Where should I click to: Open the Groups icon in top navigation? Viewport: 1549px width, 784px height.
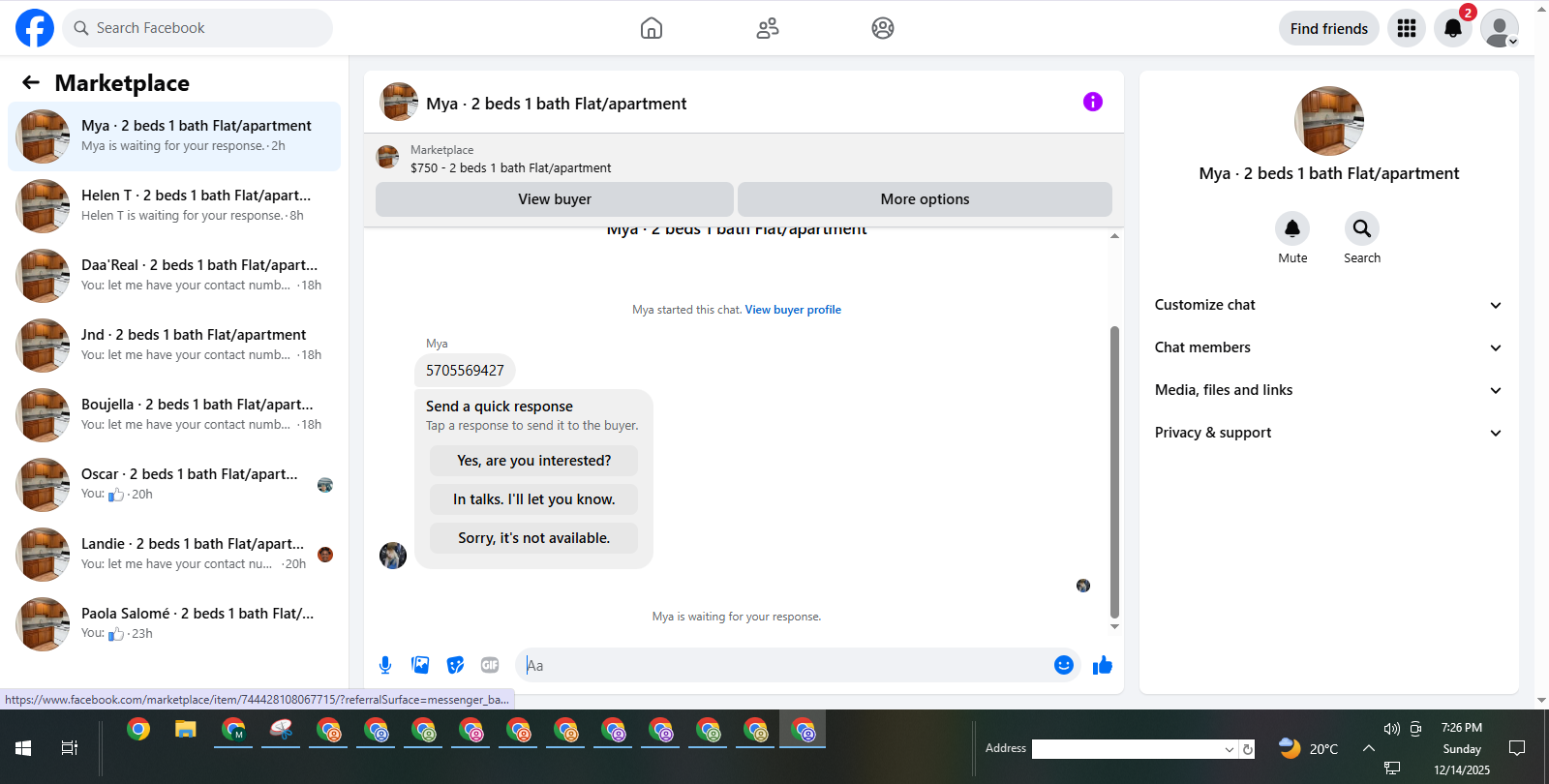coord(883,28)
